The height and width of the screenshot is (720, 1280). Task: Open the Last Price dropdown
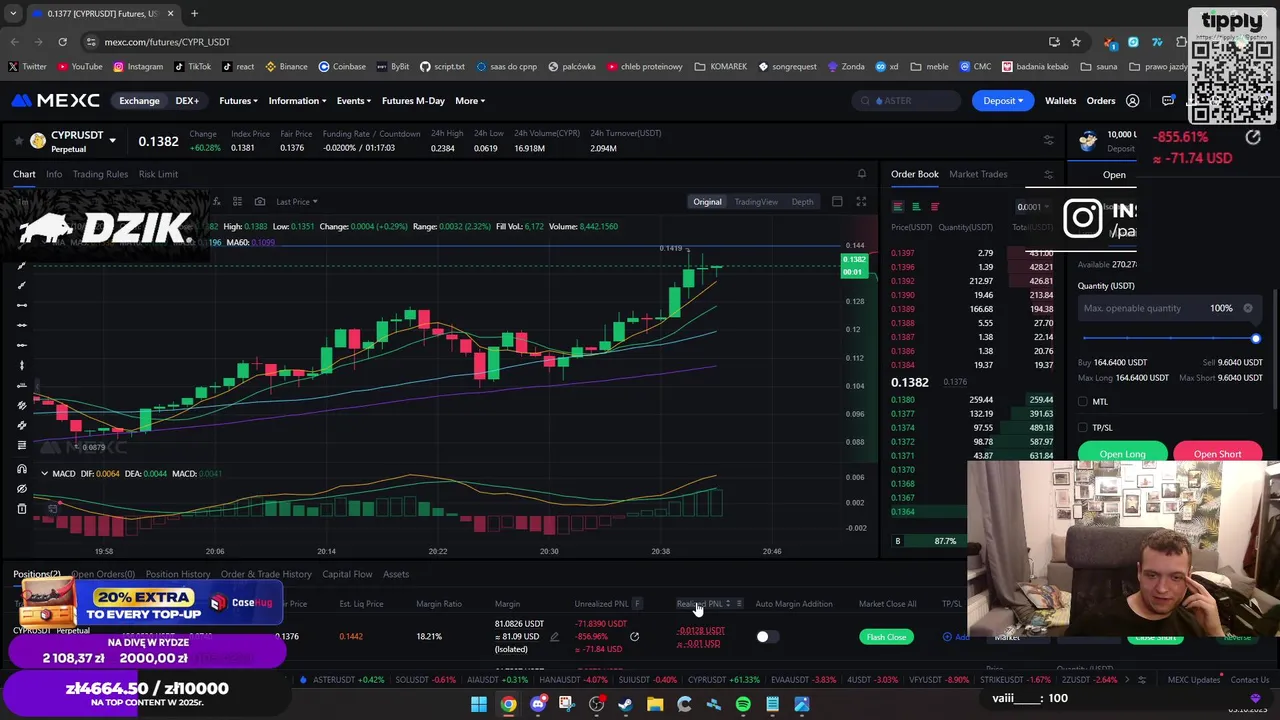(x=297, y=202)
